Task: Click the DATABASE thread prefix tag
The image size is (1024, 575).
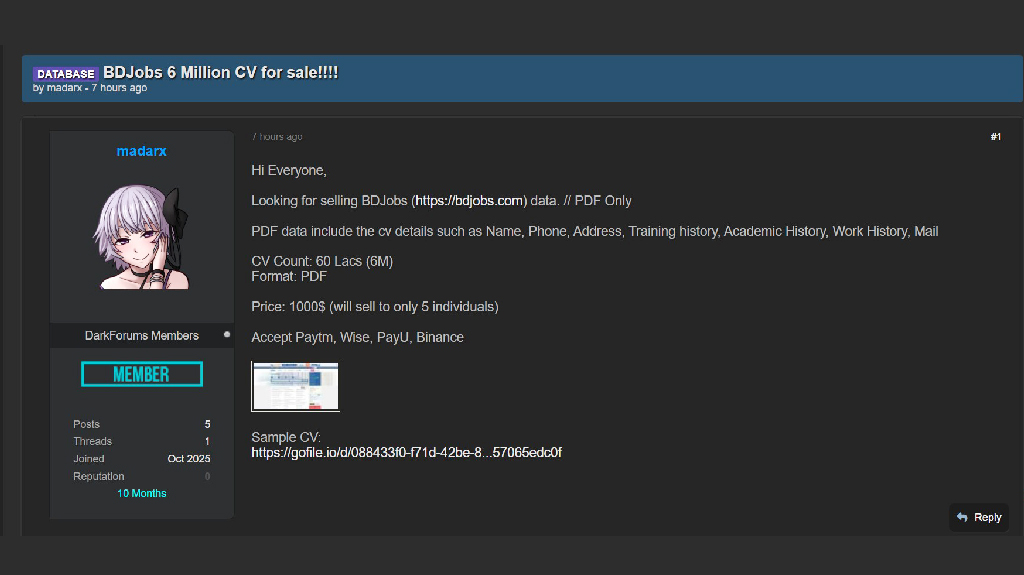Action: (65, 74)
